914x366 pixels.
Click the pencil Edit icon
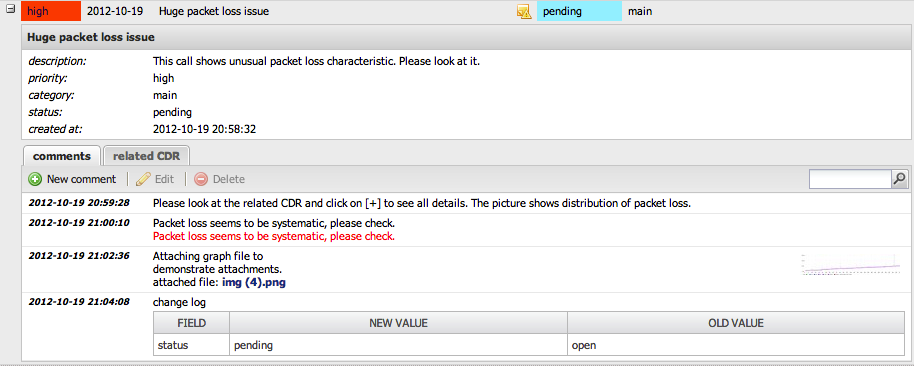(x=143, y=179)
